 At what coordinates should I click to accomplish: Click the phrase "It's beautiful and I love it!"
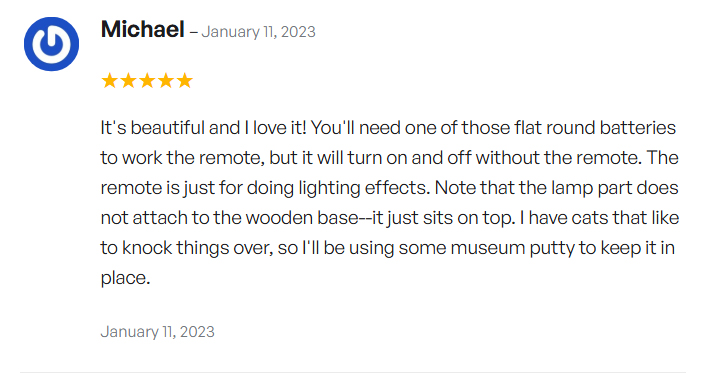click(x=204, y=128)
